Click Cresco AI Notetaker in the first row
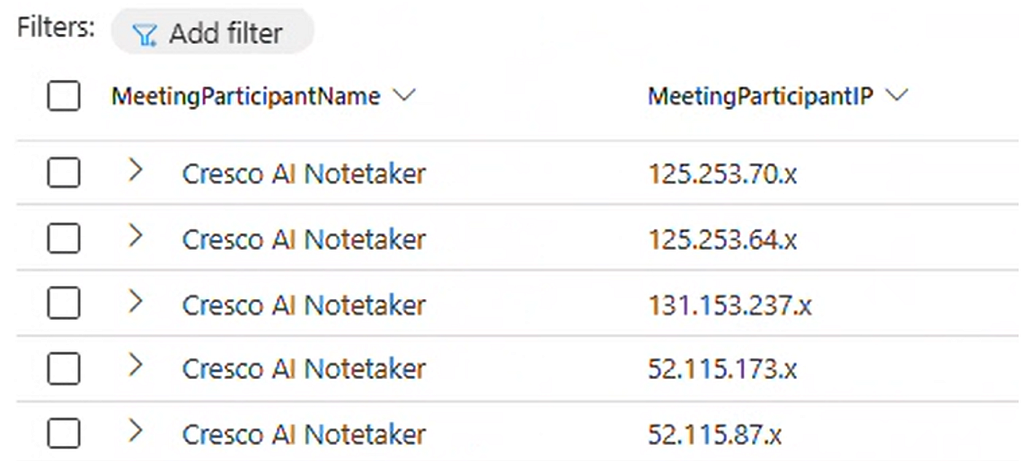 (x=304, y=174)
